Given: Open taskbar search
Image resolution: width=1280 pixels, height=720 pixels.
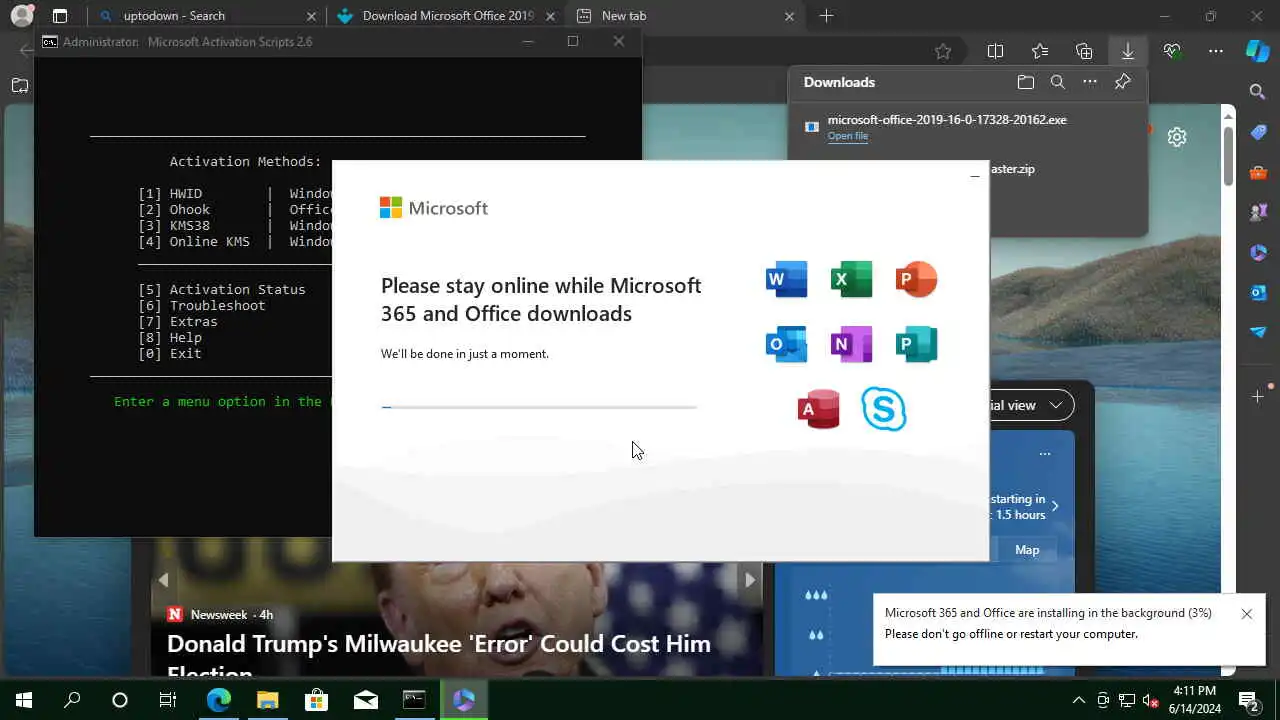Looking at the screenshot, I should pos(72,700).
